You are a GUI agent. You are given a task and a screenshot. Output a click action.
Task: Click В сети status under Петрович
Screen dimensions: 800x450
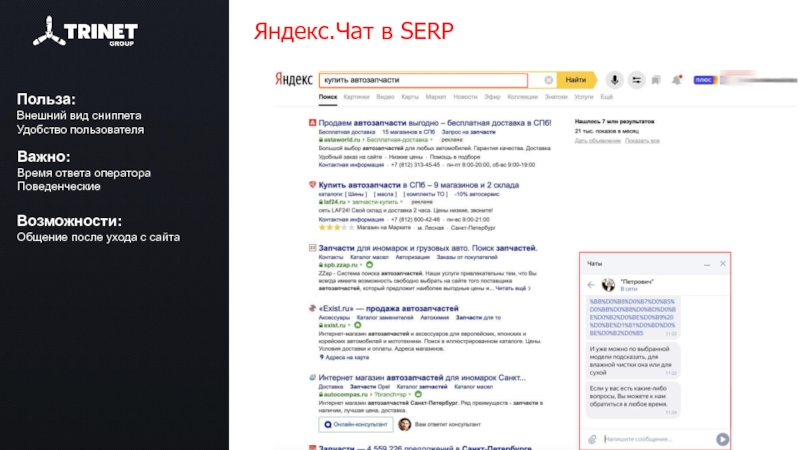(629, 289)
